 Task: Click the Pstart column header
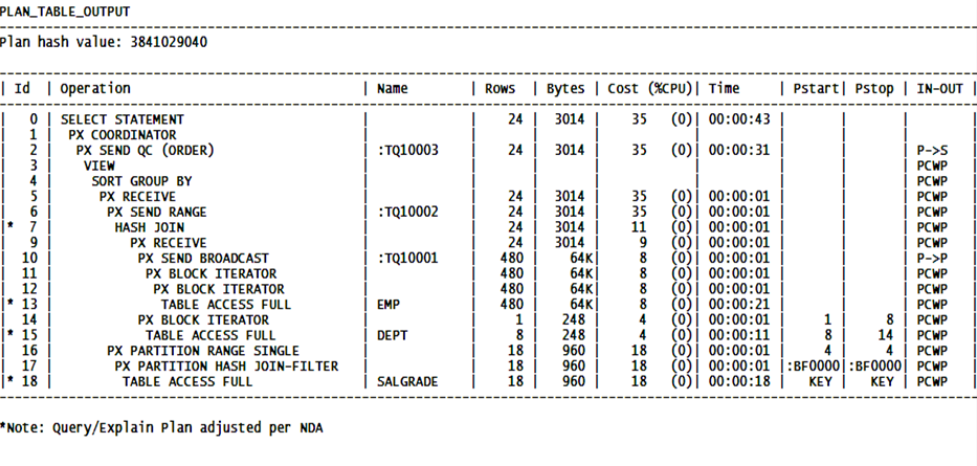point(816,88)
